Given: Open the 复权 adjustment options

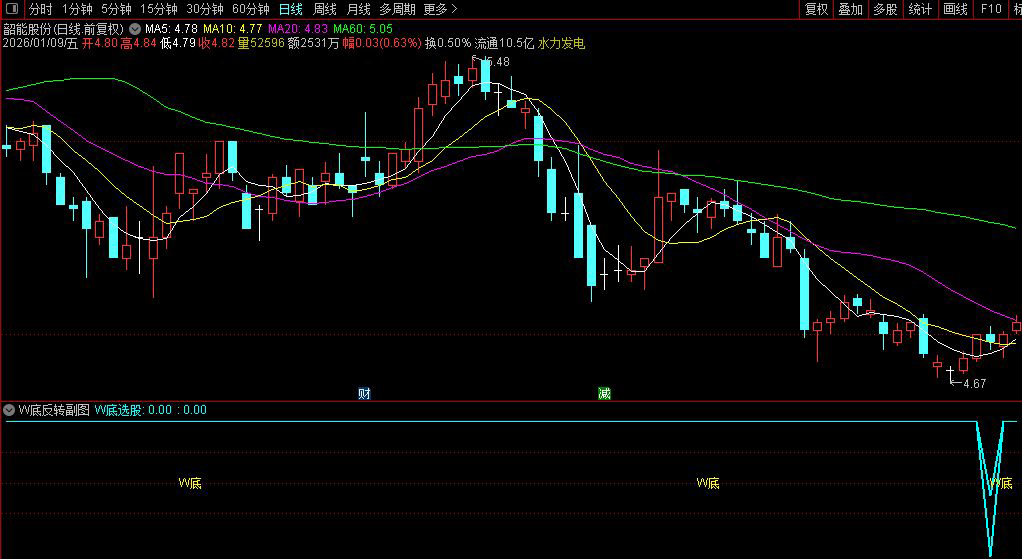Looking at the screenshot, I should pyautogui.click(x=816, y=9).
